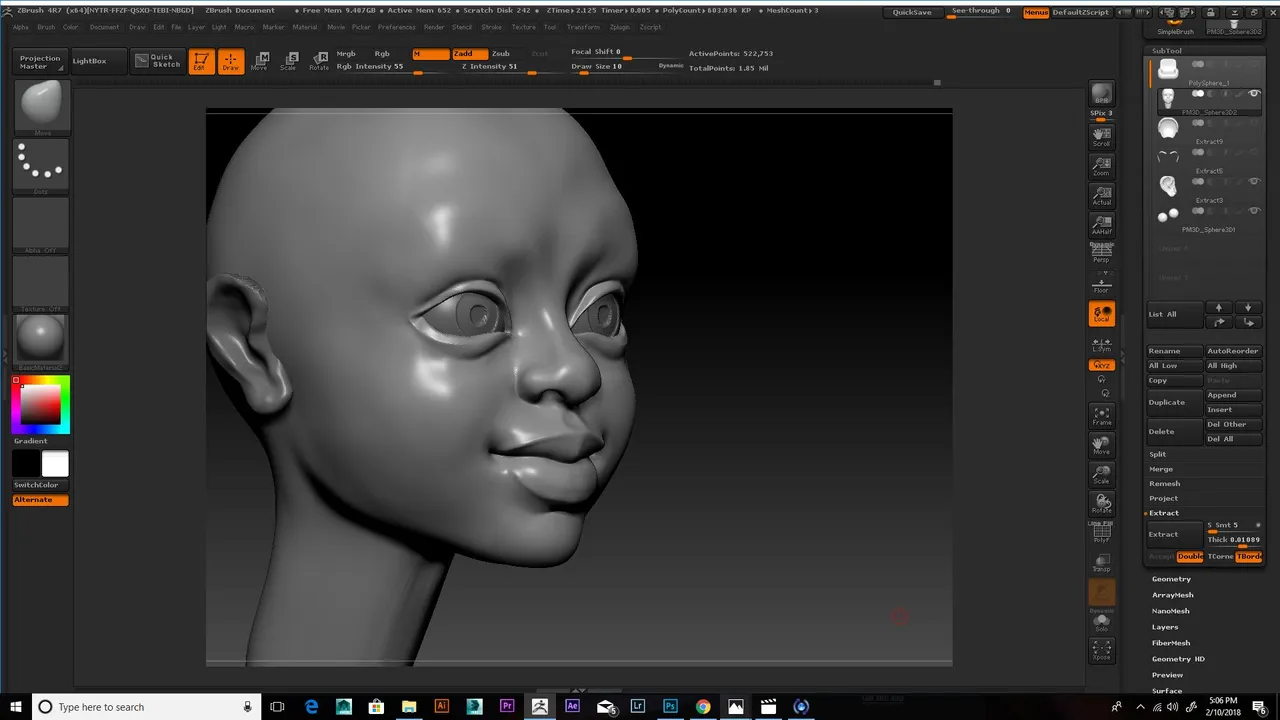The height and width of the screenshot is (720, 1280).
Task: Click the Xpose icon
Action: [x=1101, y=650]
